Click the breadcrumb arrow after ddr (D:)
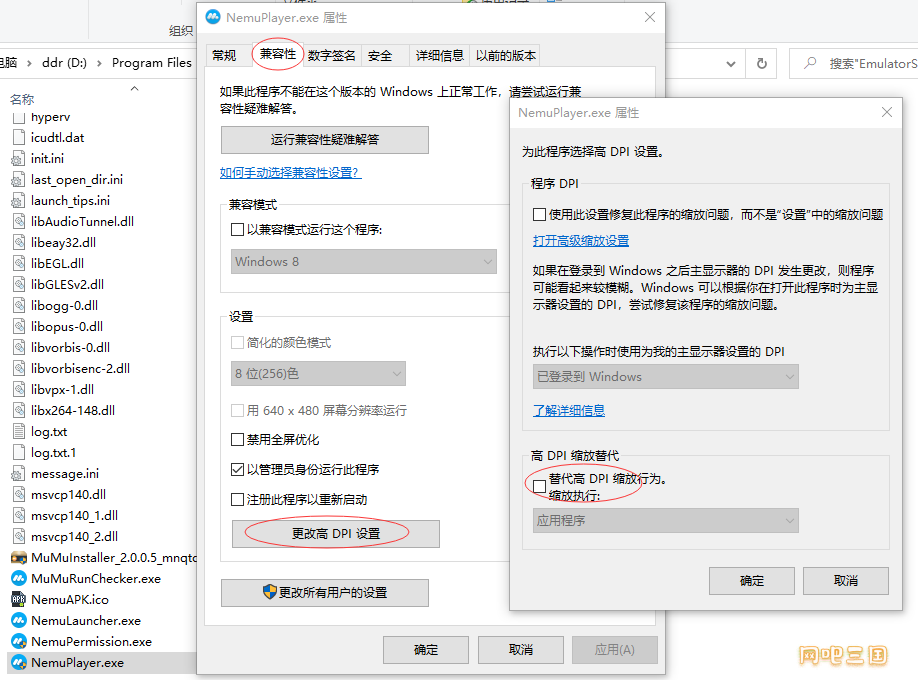This screenshot has width=918, height=680. click(99, 63)
